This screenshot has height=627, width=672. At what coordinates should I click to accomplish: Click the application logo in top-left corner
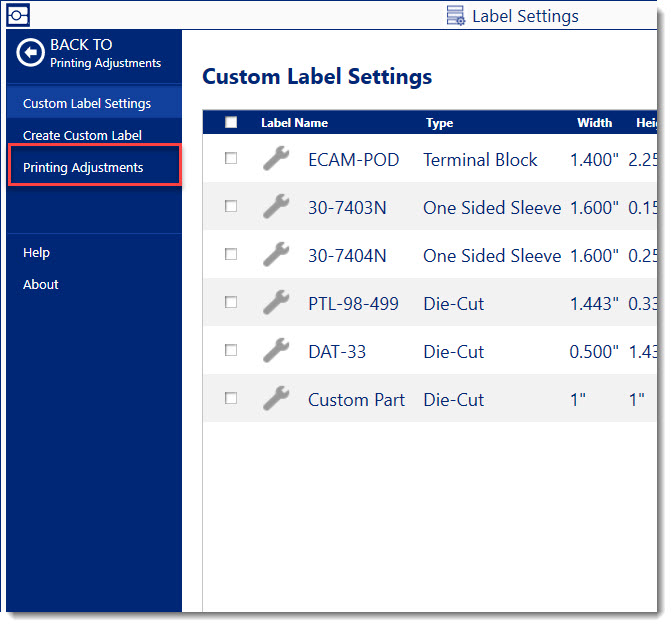coord(18,15)
